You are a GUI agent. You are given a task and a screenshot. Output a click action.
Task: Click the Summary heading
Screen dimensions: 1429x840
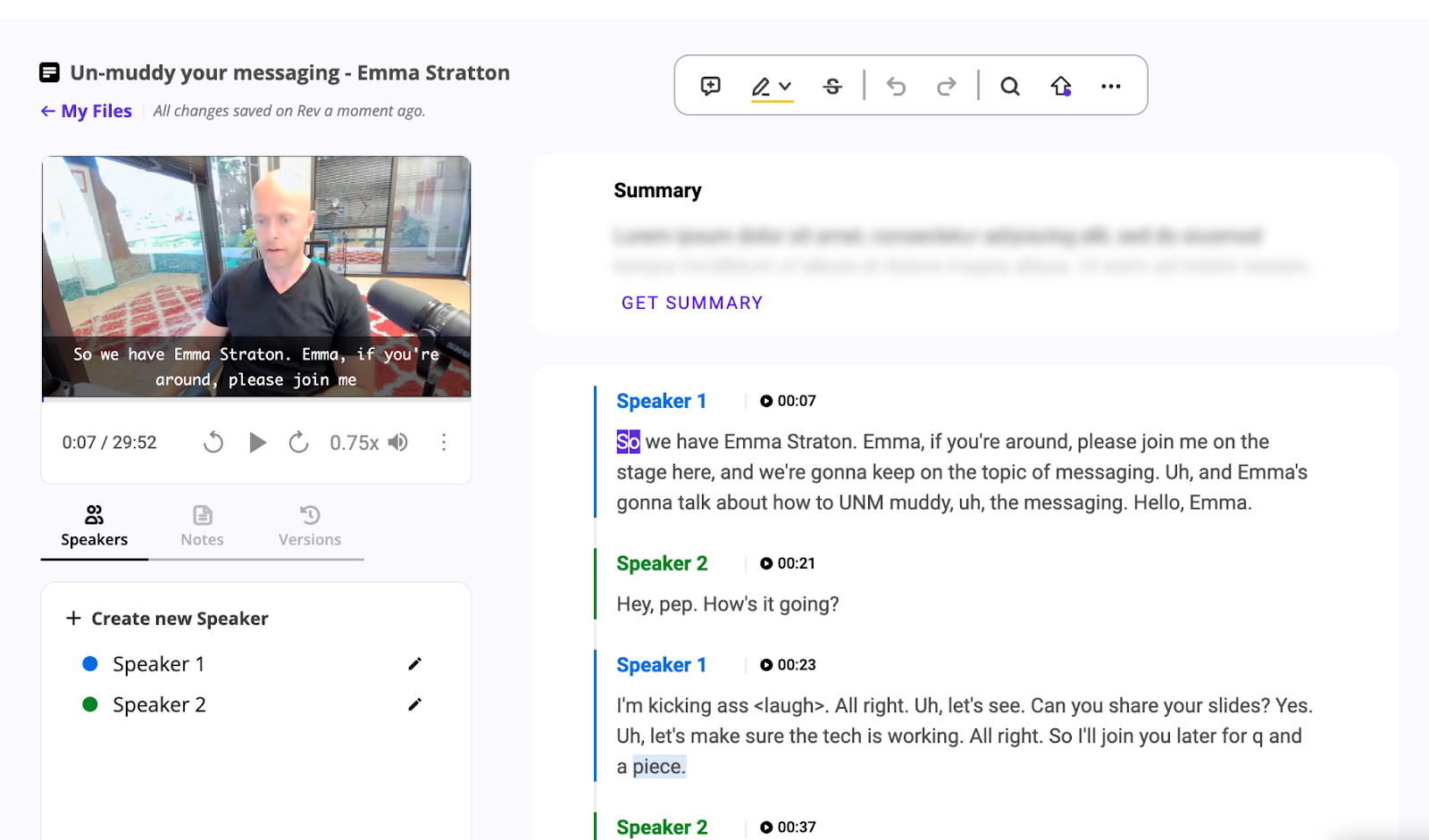click(x=658, y=191)
